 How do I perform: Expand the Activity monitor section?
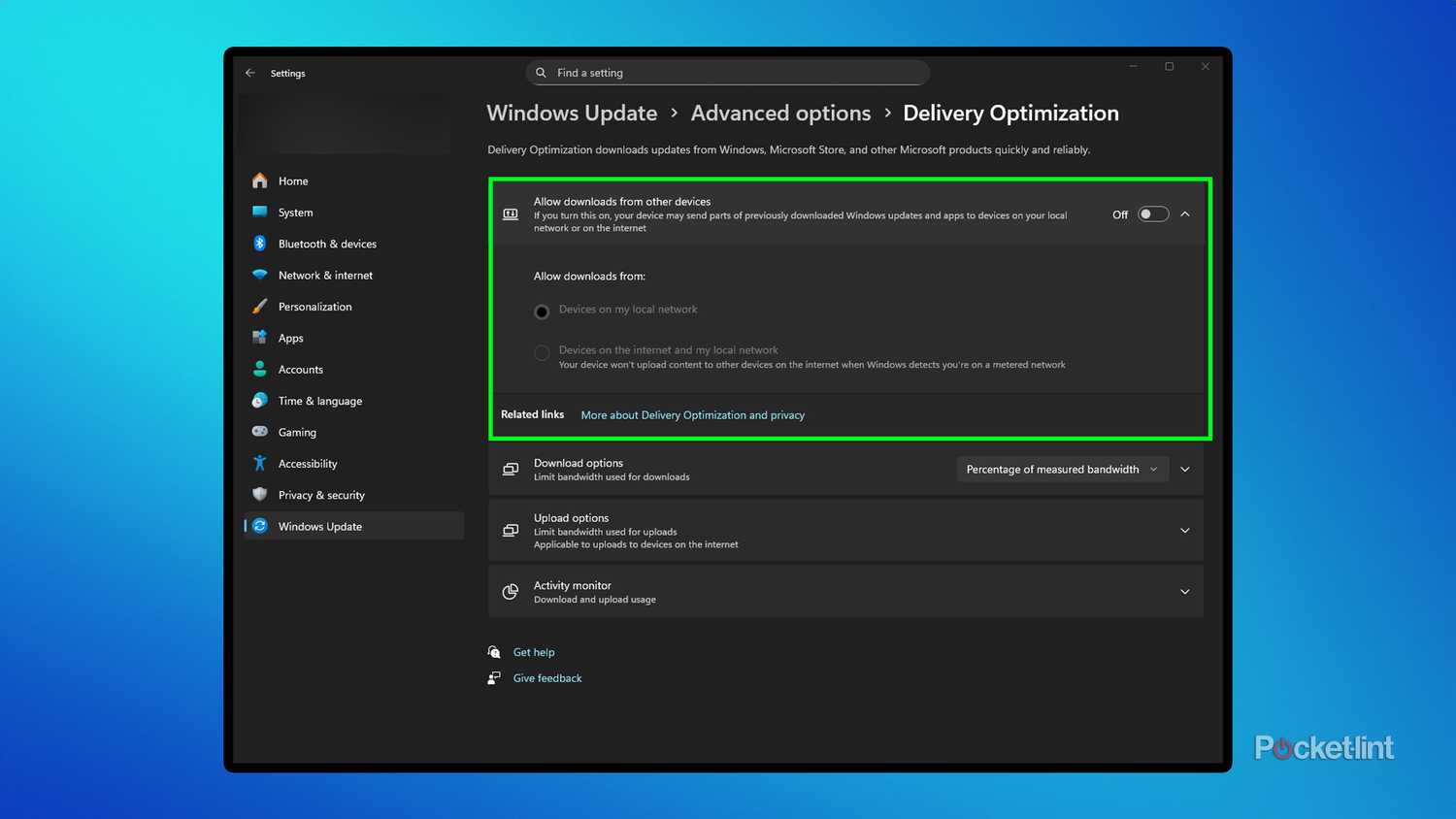[1184, 592]
